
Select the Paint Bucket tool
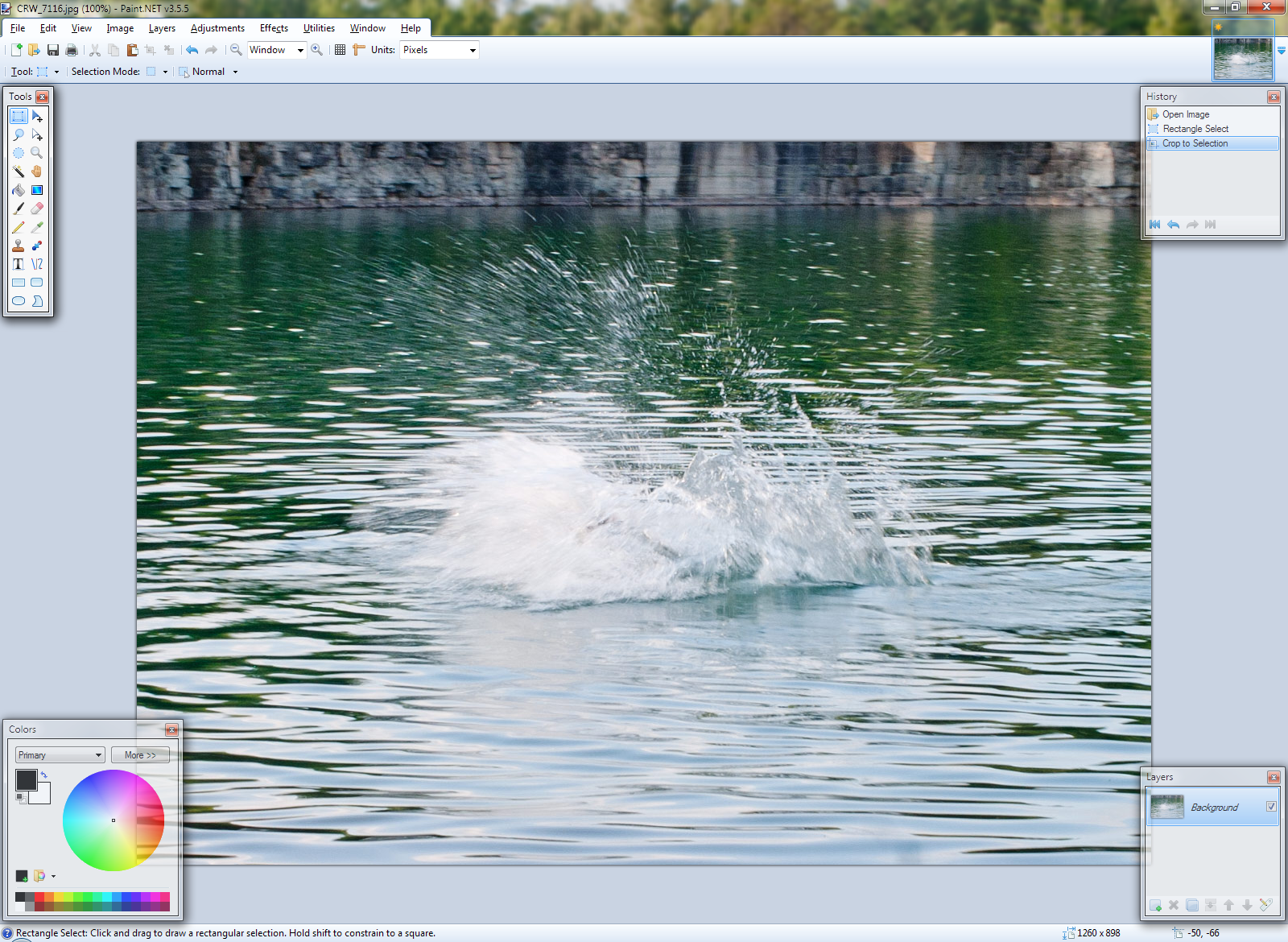click(x=19, y=190)
